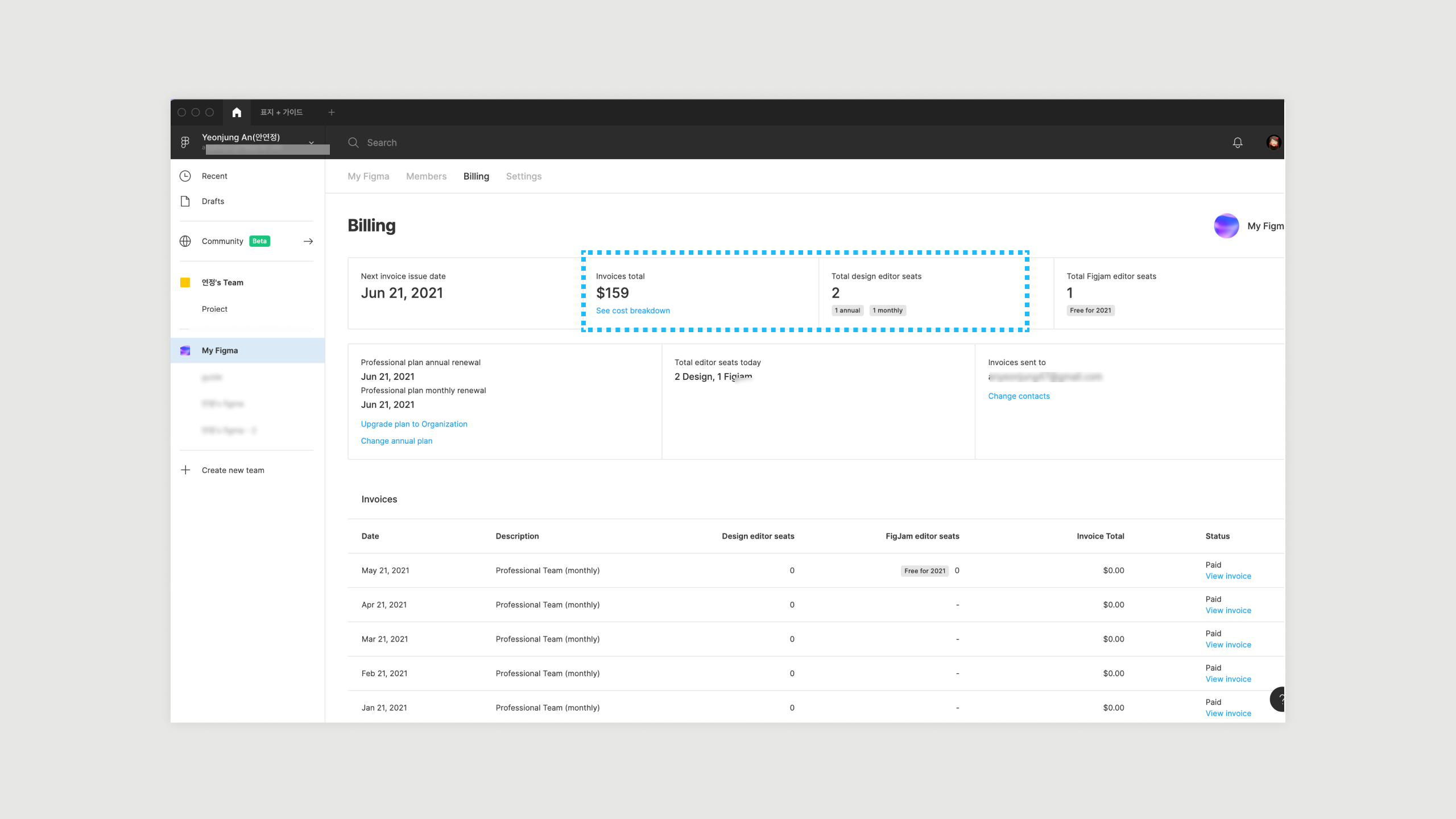Click the Community arrow icon

point(308,241)
